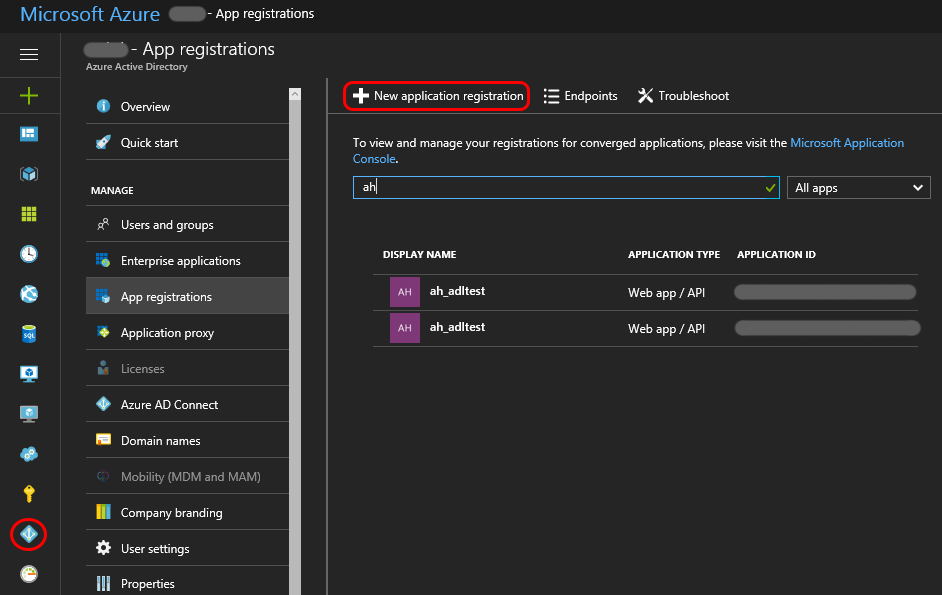
Task: Open Licenses menu item
Action: [187, 368]
